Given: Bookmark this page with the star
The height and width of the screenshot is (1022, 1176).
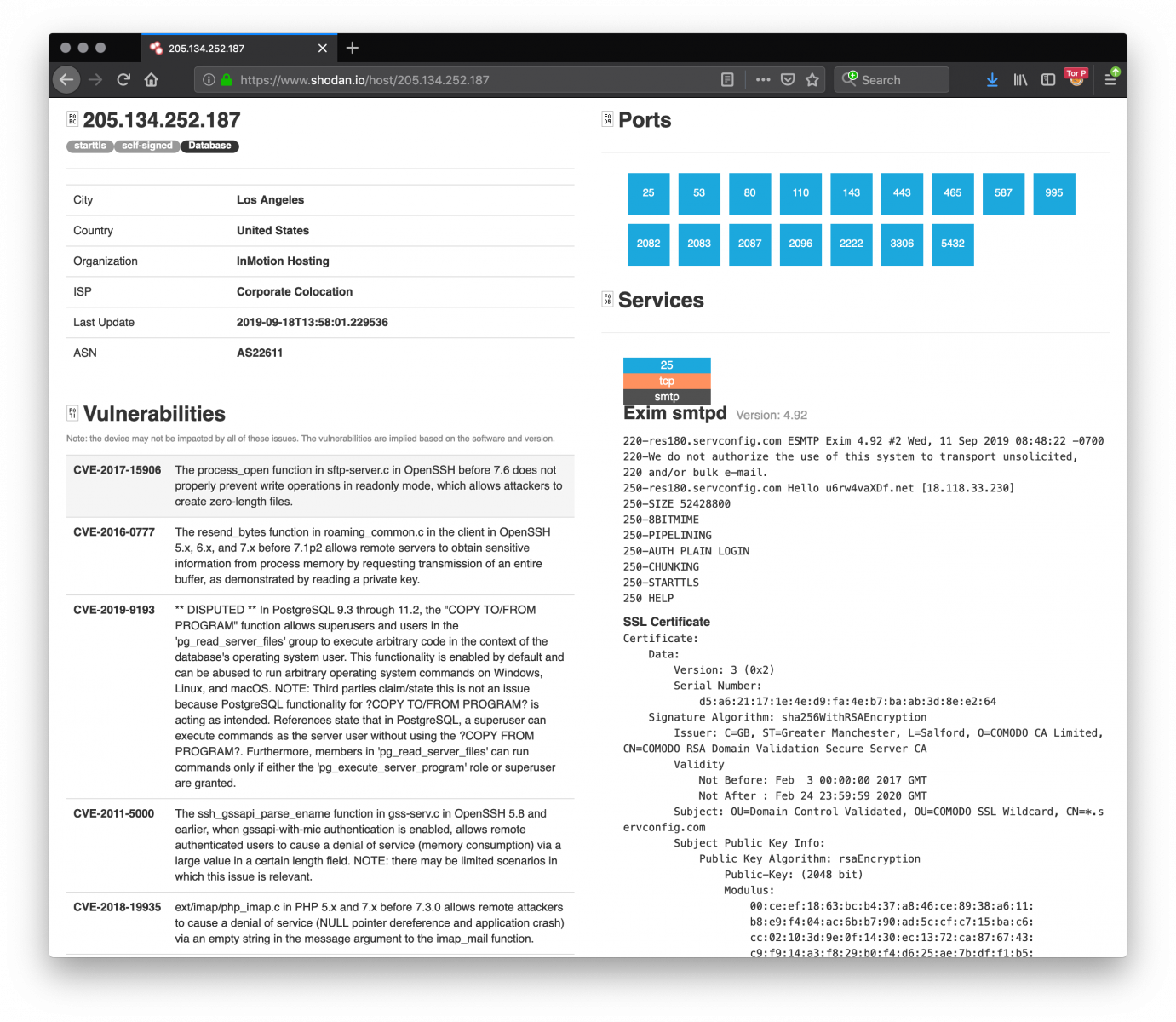Looking at the screenshot, I should [812, 80].
